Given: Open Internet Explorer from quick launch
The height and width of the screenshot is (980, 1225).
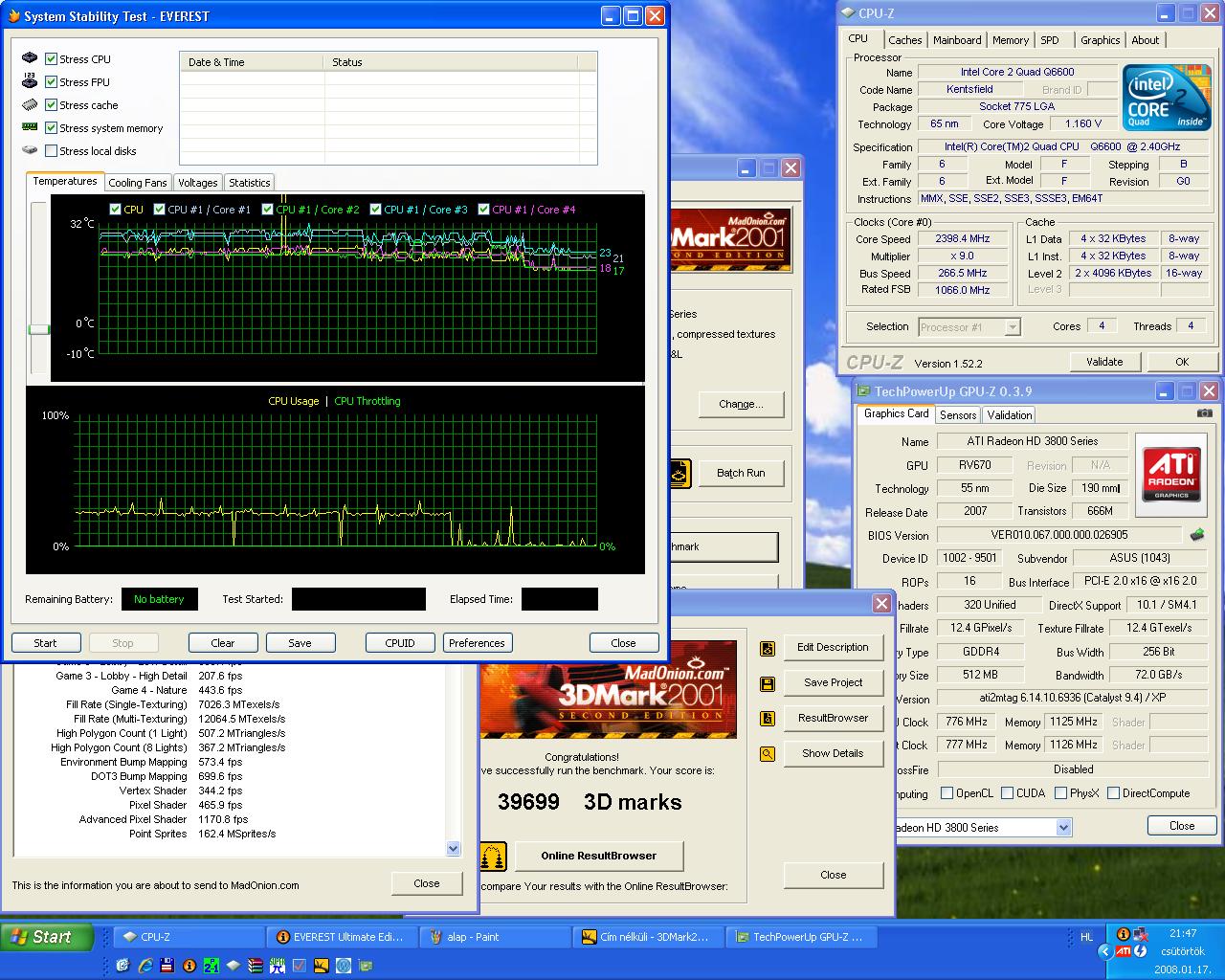Looking at the screenshot, I should [x=145, y=966].
